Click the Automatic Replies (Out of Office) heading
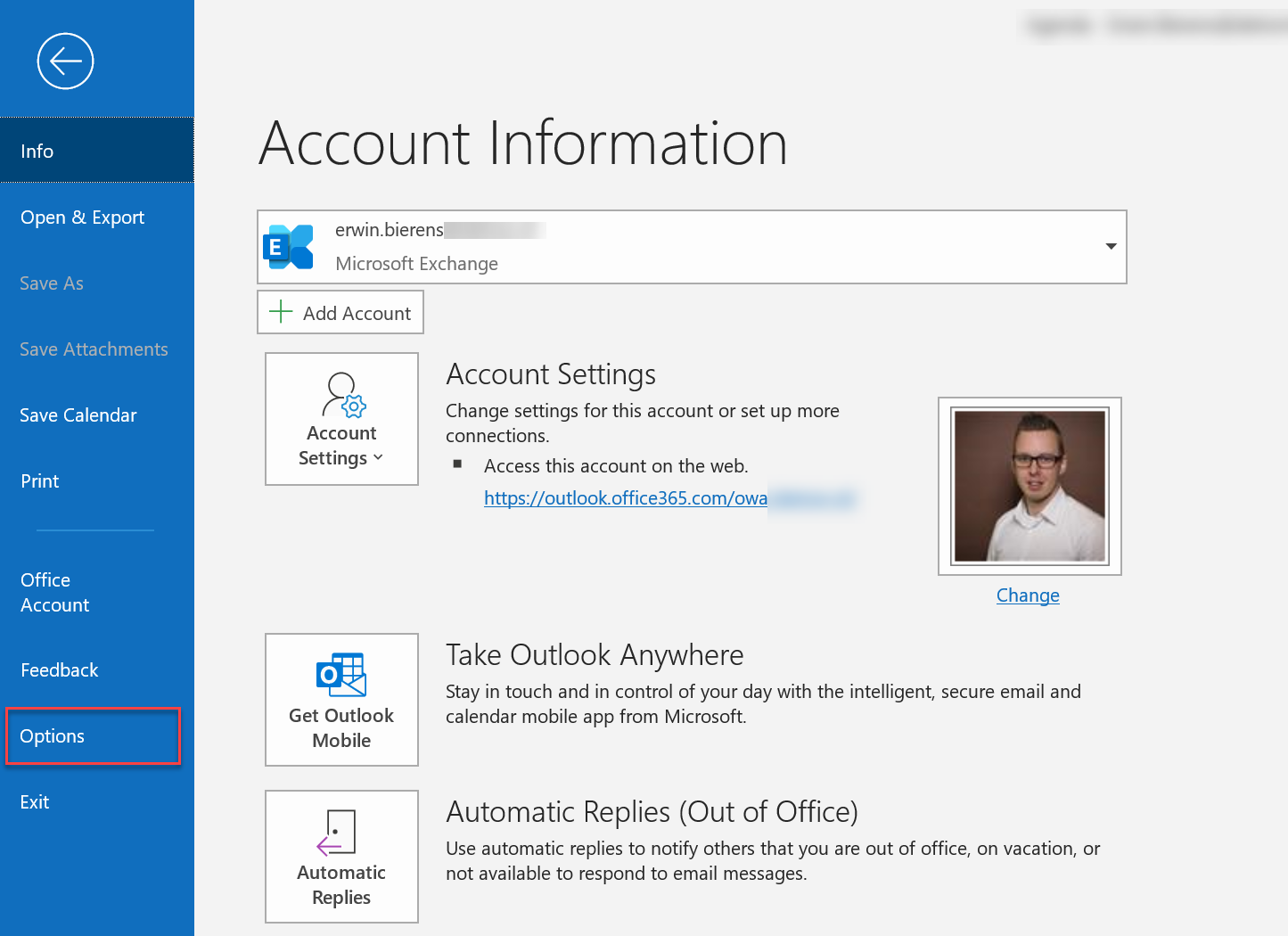This screenshot has height=936, width=1288. (652, 811)
